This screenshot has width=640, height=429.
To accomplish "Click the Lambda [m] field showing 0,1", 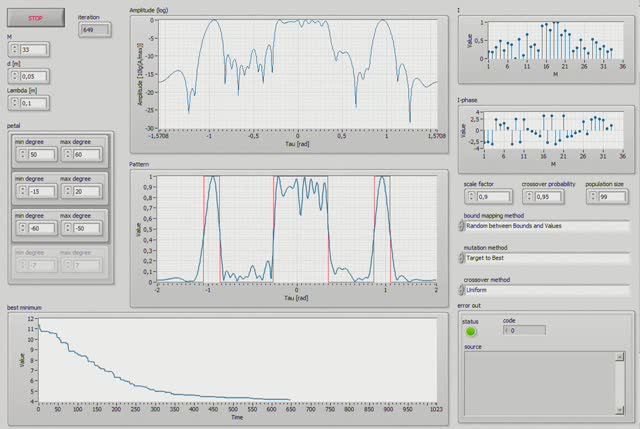I will pos(33,103).
